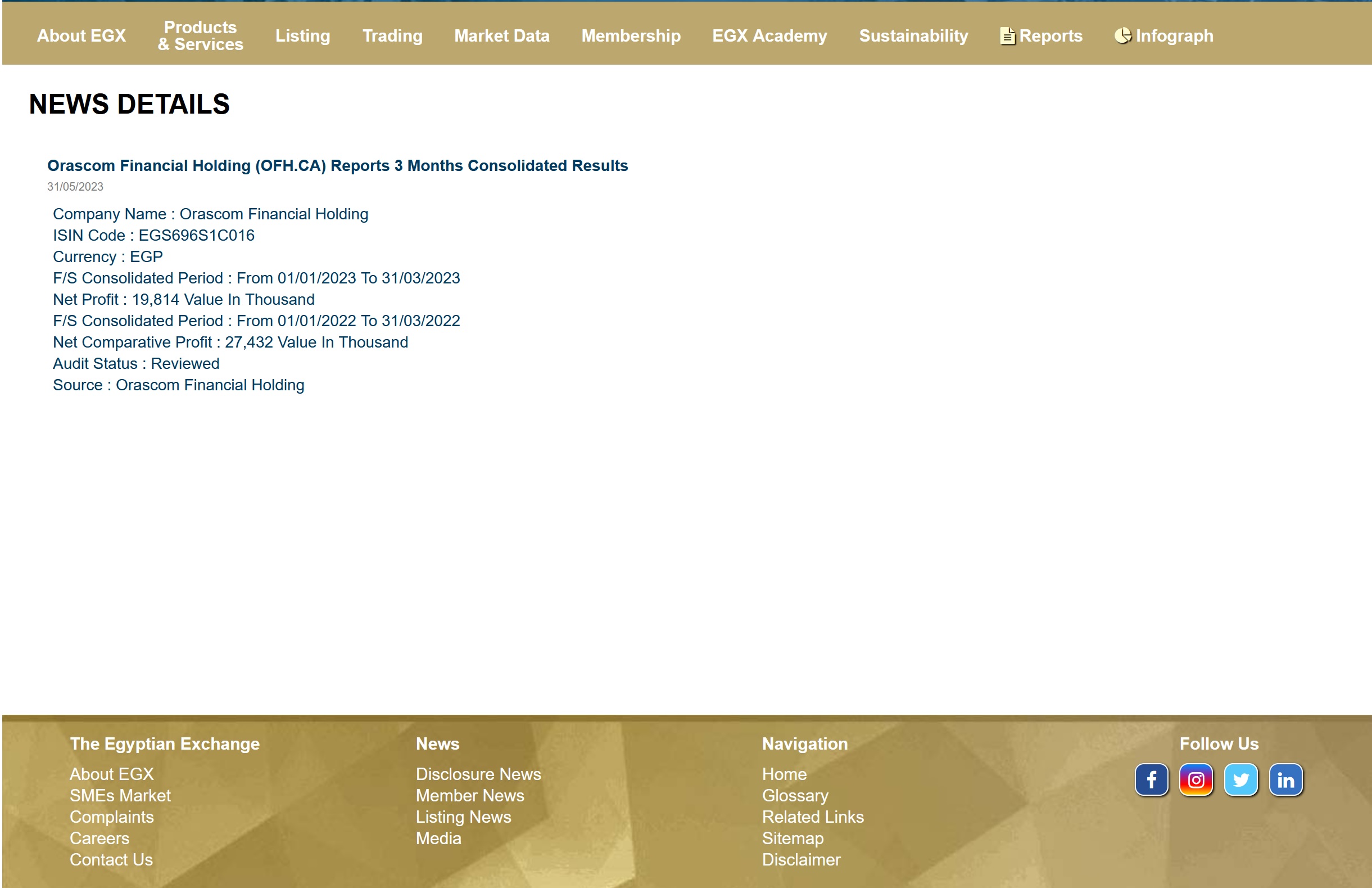Open EGX Instagram page icon

(1196, 779)
